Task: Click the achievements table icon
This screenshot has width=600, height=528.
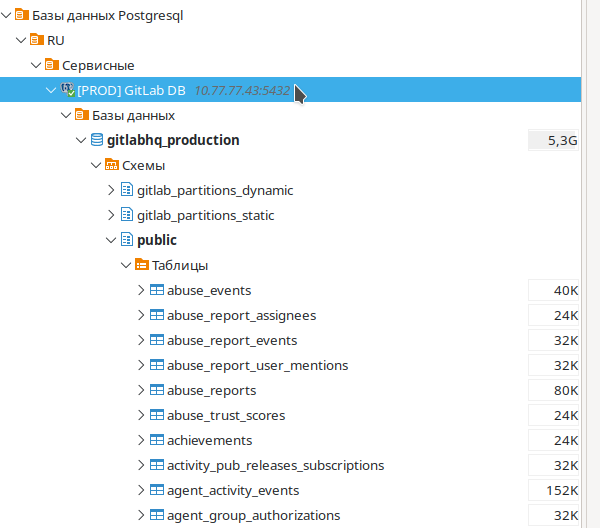Action: click(157, 440)
